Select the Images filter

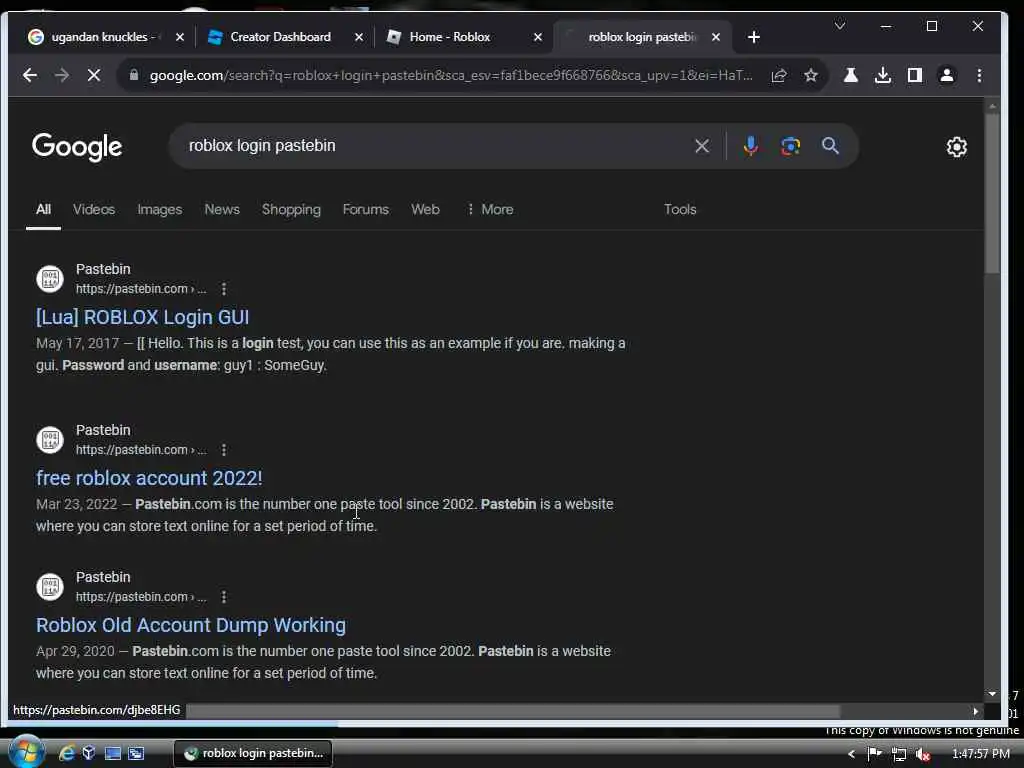pyautogui.click(x=159, y=210)
